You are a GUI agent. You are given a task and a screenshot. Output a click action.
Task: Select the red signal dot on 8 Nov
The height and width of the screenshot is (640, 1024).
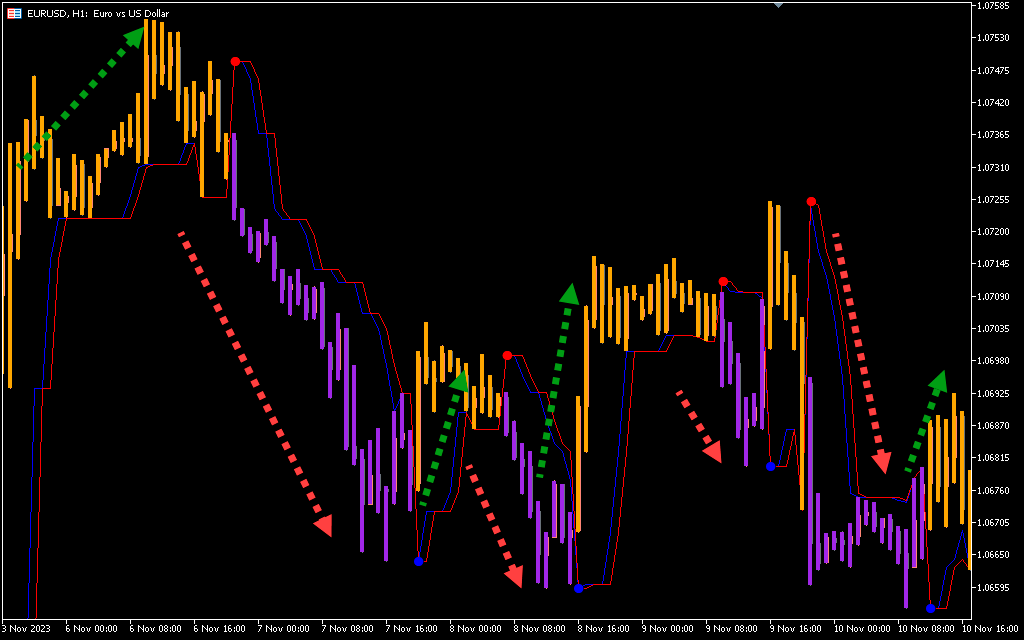507,355
